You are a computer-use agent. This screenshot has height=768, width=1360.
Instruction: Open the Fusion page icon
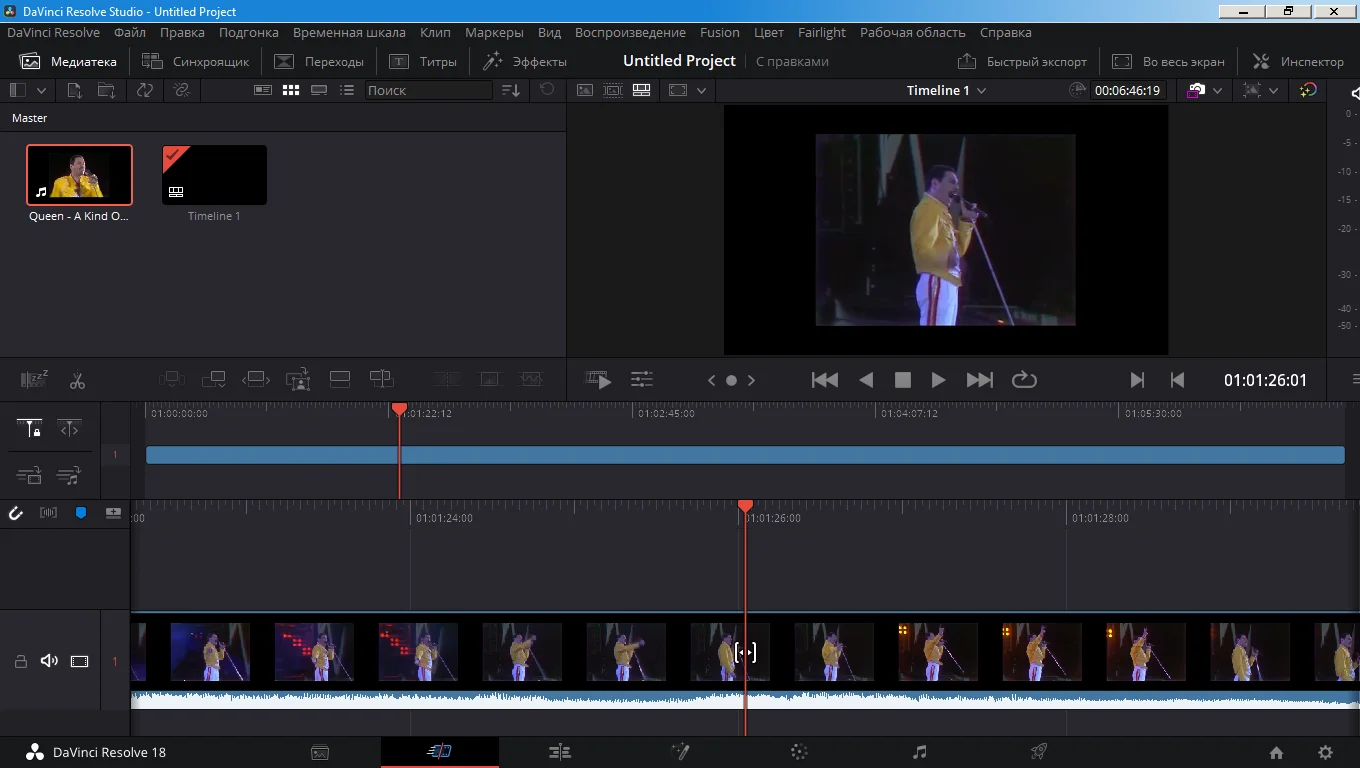click(680, 752)
